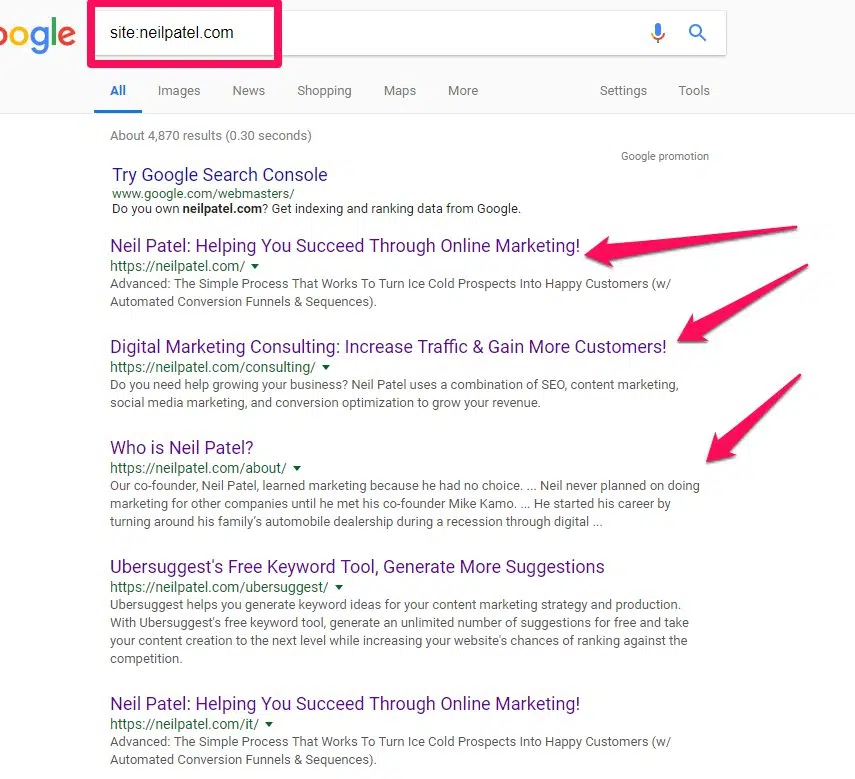Expand dropdown arrow next to neilpatel.com/consulting/ URL
This screenshot has width=855, height=779.
coord(326,367)
